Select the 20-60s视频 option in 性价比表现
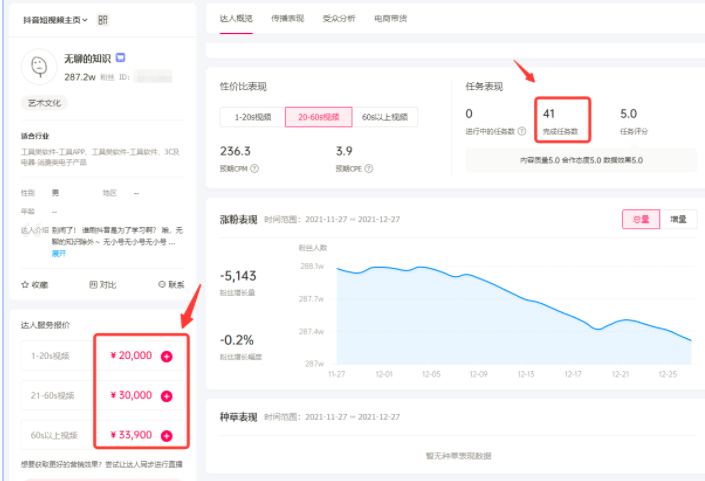The width and height of the screenshot is (705, 481). pyautogui.click(x=319, y=117)
